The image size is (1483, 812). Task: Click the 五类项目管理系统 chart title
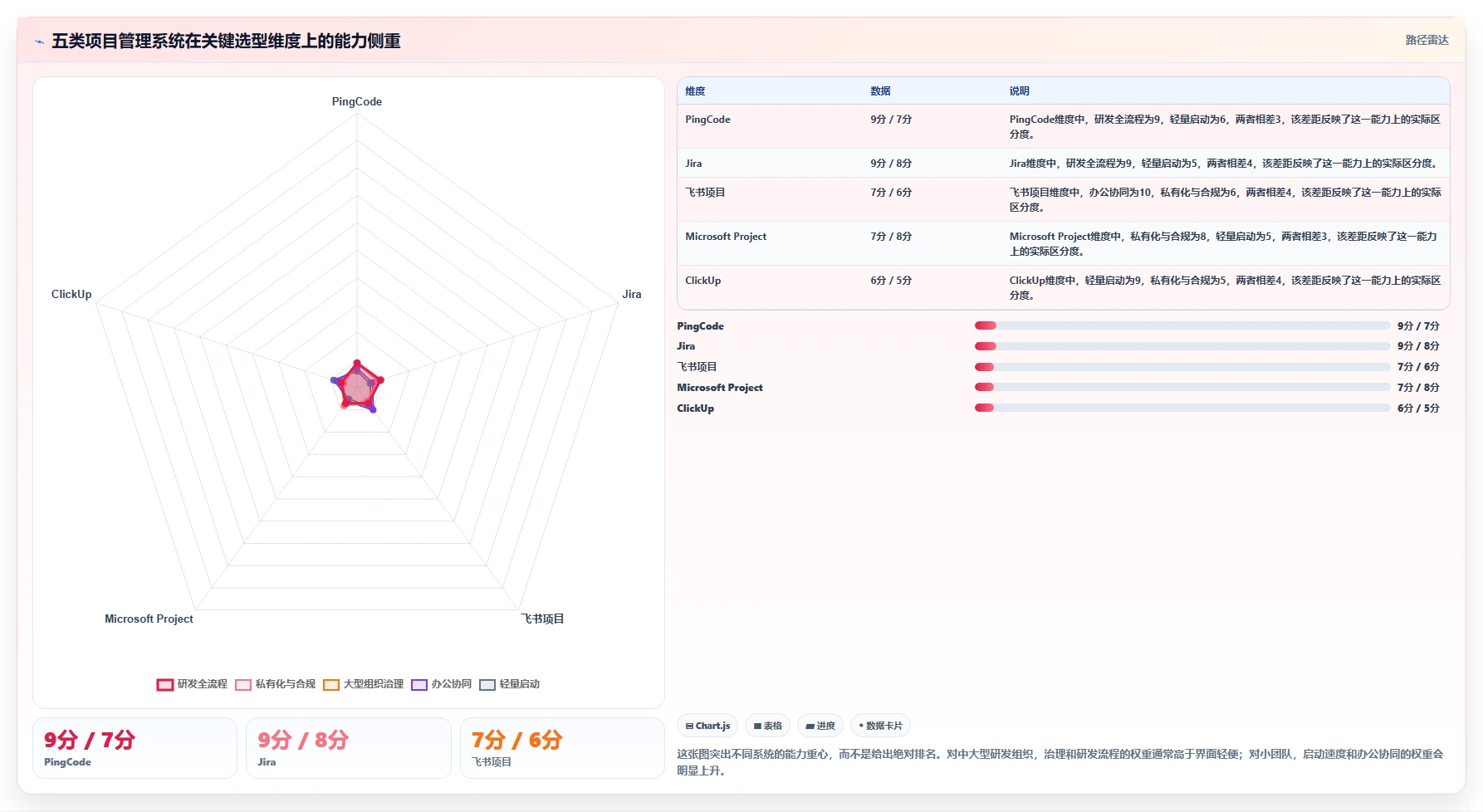[x=226, y=41]
